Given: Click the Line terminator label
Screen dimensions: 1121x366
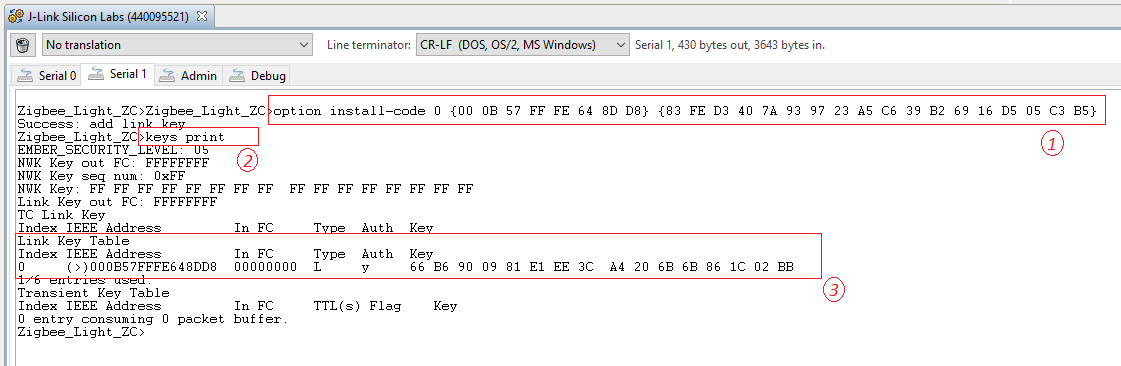Looking at the screenshot, I should click(x=368, y=45).
